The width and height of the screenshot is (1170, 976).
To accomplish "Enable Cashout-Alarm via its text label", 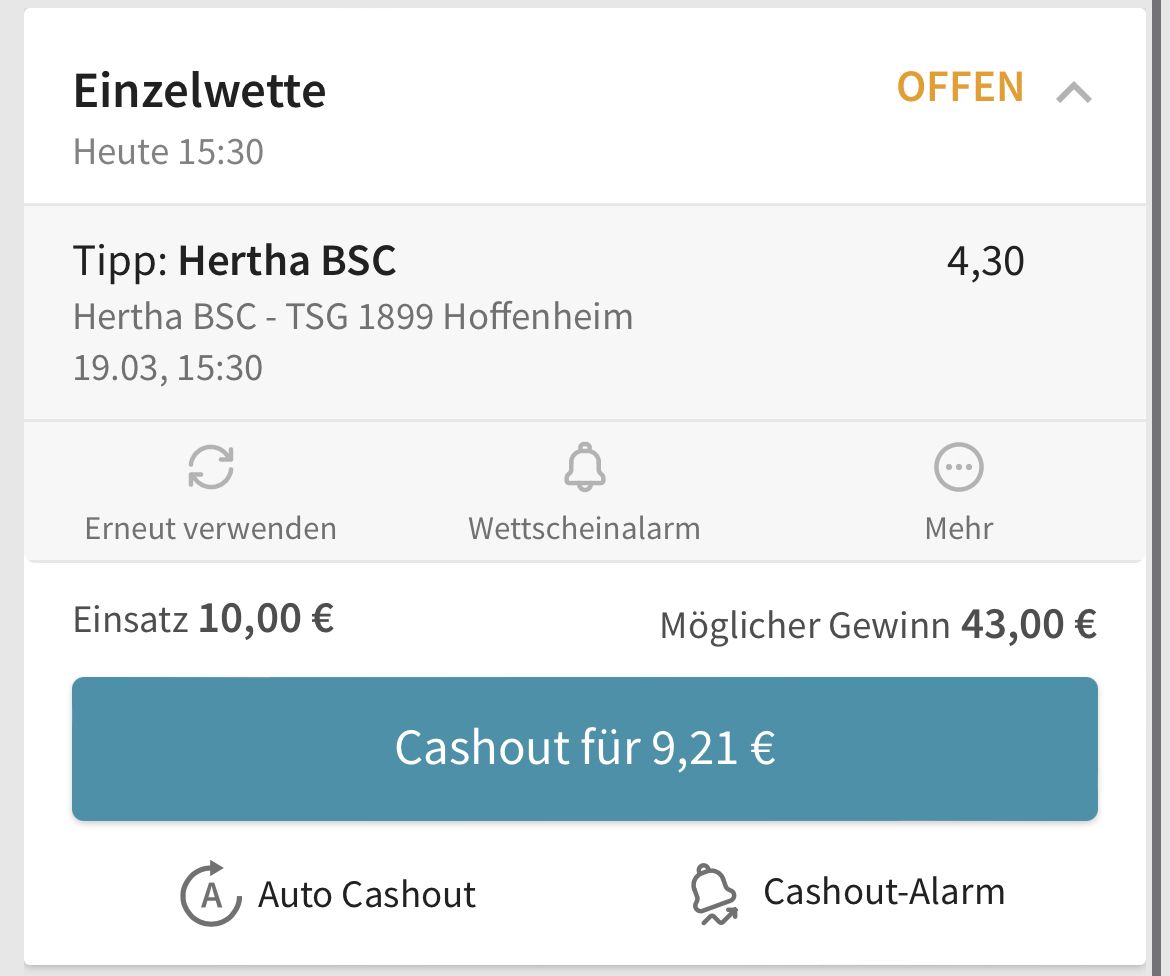I will [x=884, y=892].
